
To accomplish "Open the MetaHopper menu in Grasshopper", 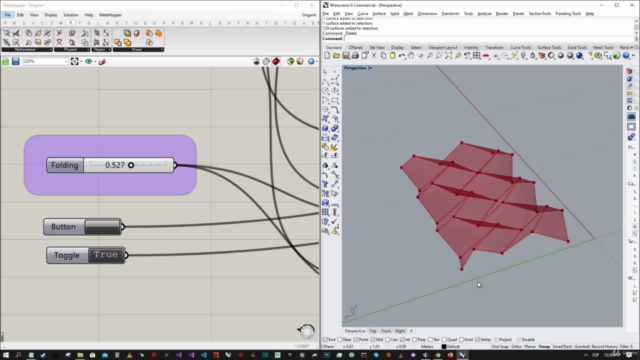I will [x=110, y=15].
